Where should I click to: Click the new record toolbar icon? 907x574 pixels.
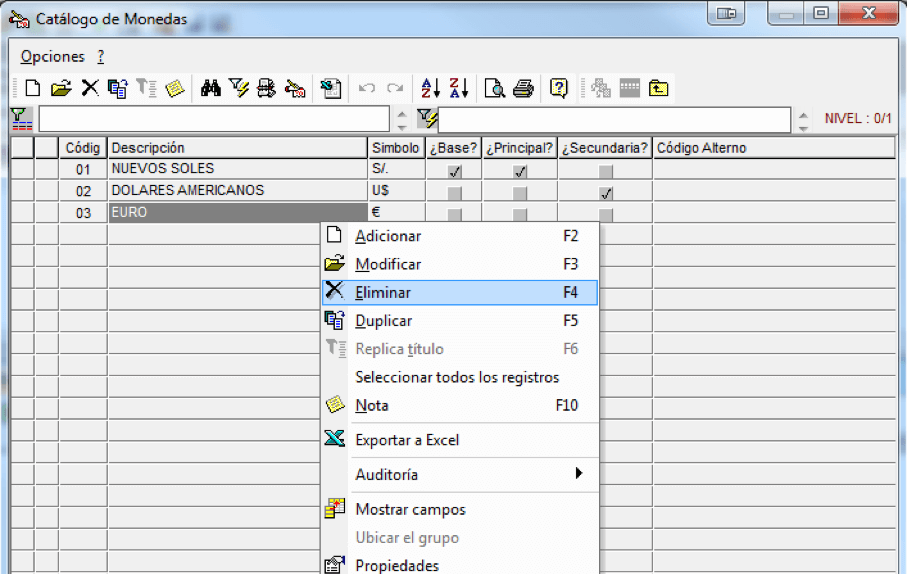click(33, 89)
